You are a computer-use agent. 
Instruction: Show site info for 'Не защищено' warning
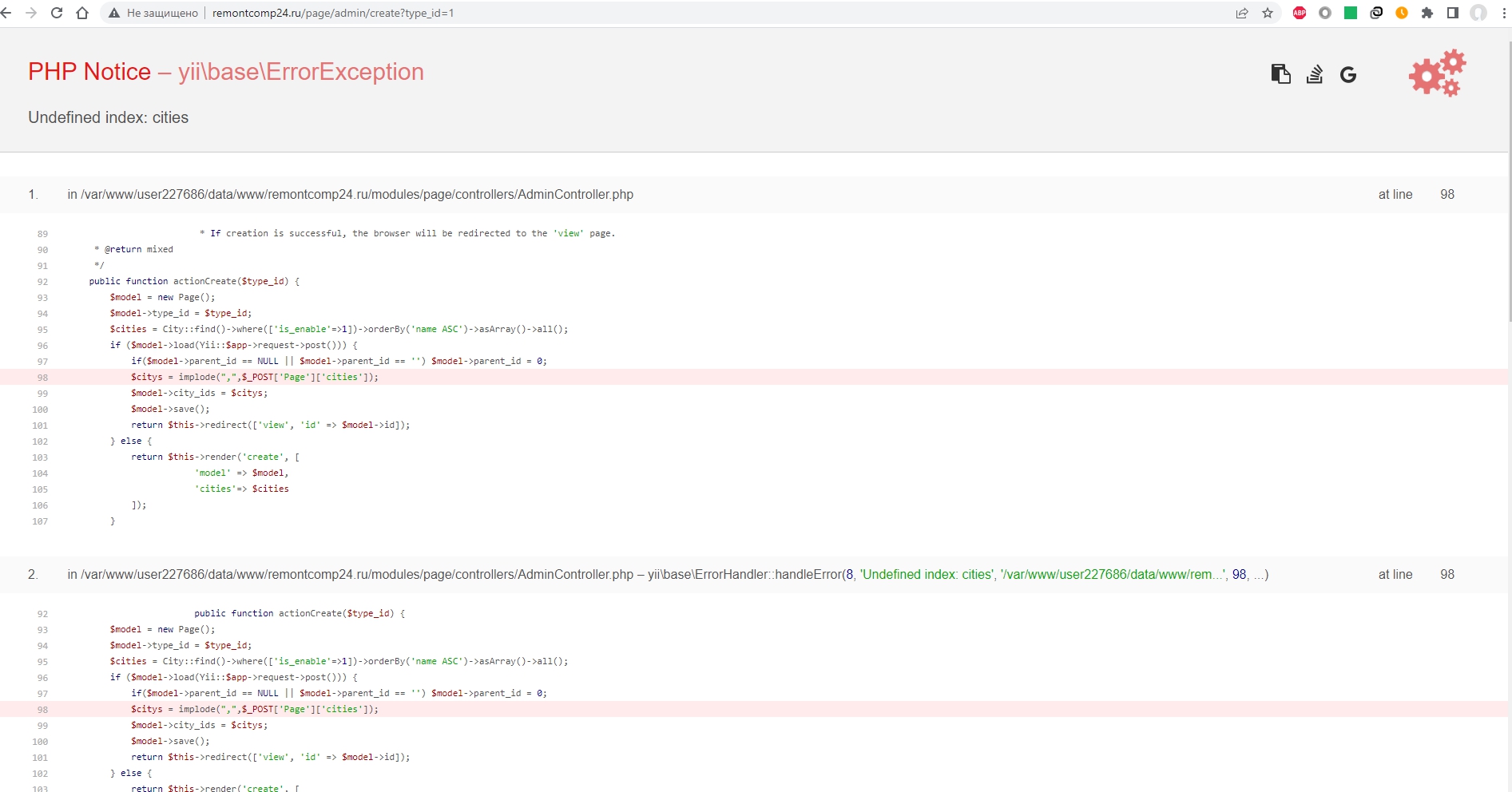(153, 13)
